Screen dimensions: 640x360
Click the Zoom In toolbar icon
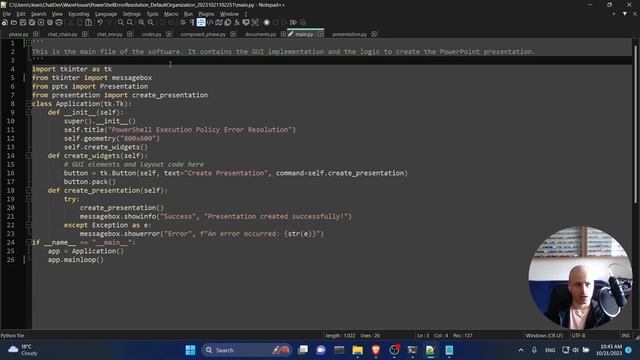tap(141, 22)
